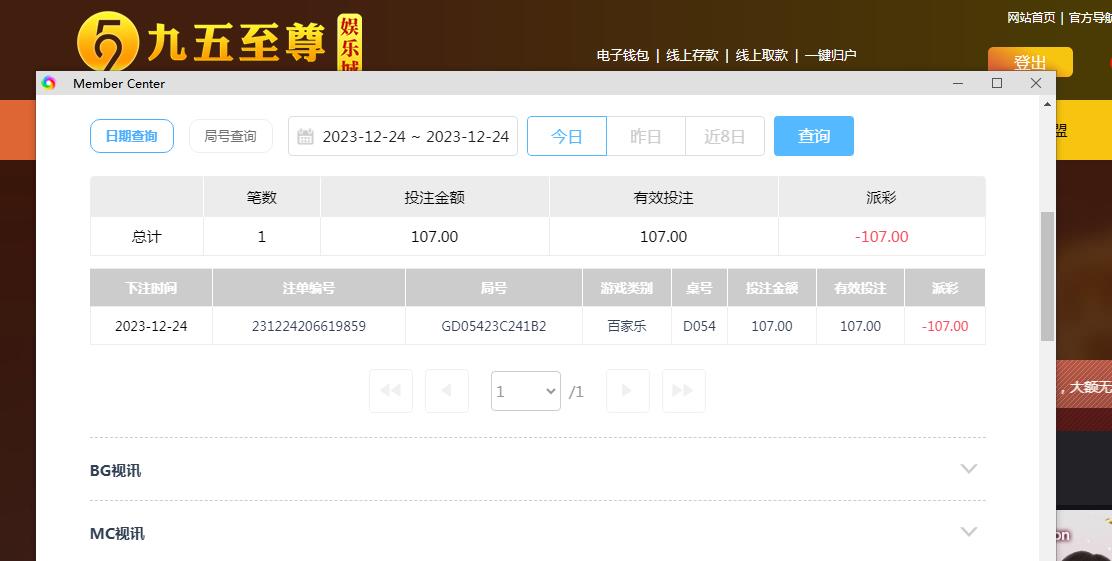
Task: Minimize the Member Center window
Action: pyautogui.click(x=958, y=83)
